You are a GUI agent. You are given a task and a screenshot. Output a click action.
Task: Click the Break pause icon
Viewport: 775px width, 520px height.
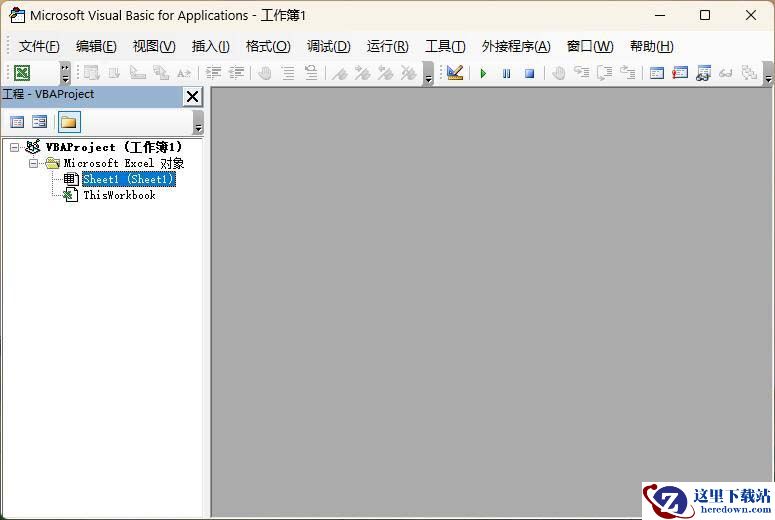coord(507,73)
